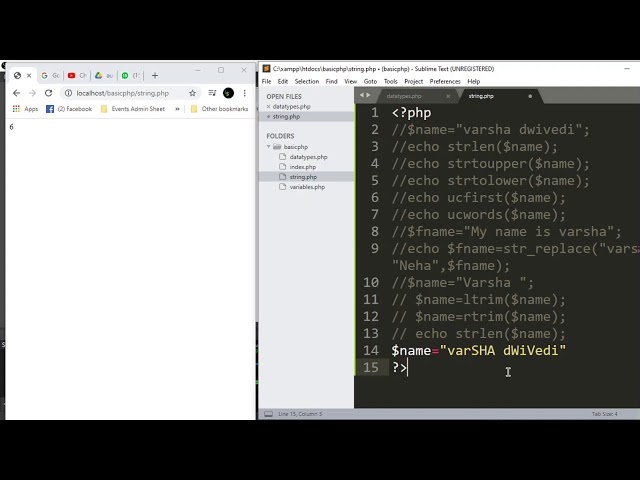Open the File menu in Sublime Text
Screen dimensions: 640x480
267,81
